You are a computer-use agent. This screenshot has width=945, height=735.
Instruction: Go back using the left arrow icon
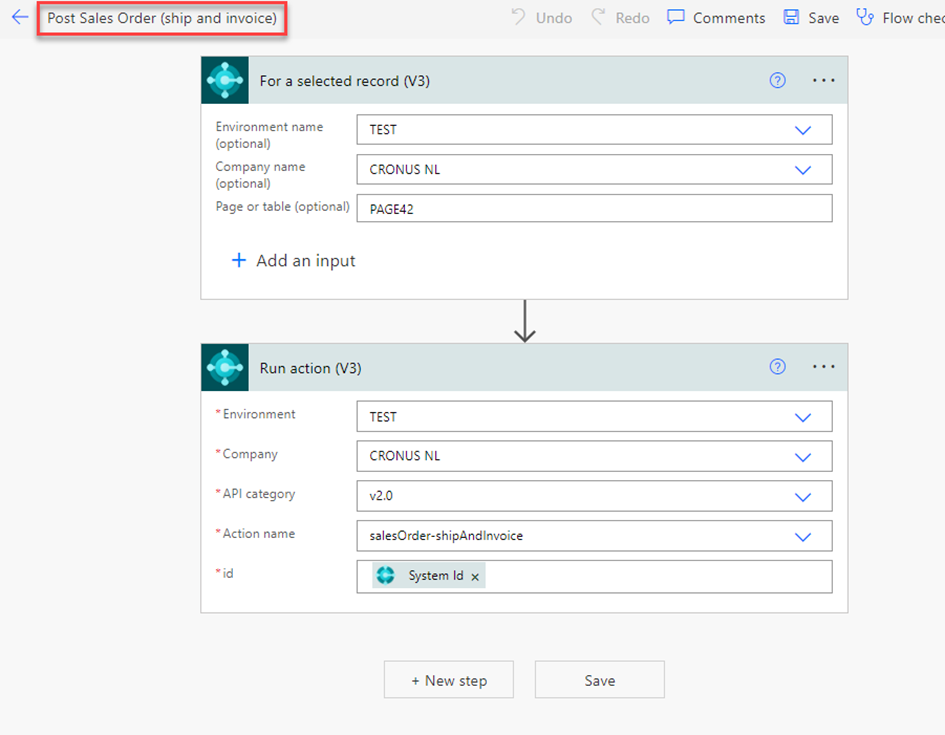click(x=20, y=17)
